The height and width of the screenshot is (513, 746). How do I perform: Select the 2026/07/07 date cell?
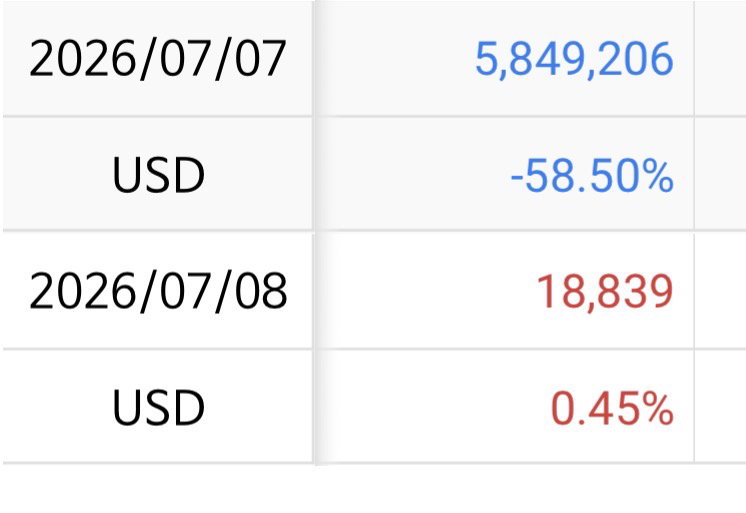157,59
